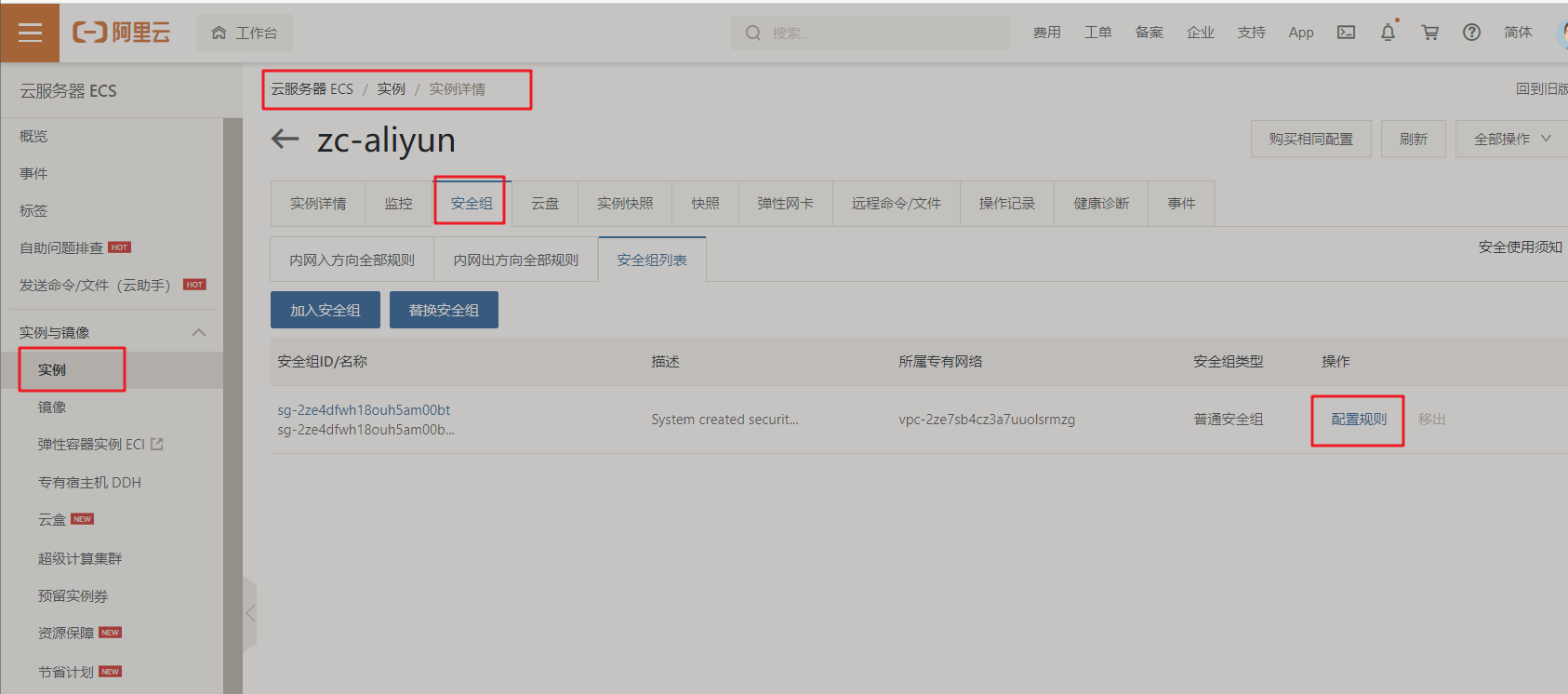Open the 备案 top menu
This screenshot has width=1568, height=694.
point(1149,33)
